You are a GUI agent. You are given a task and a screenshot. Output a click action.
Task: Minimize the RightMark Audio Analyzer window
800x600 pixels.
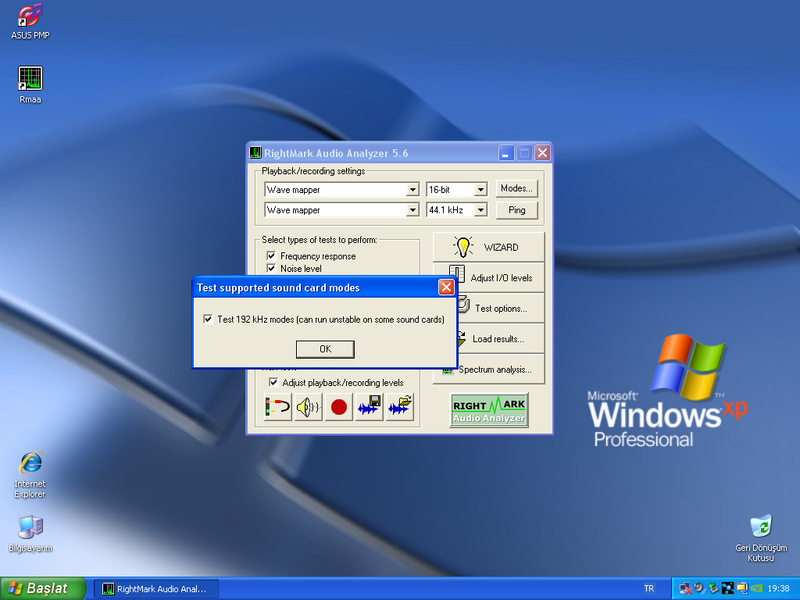point(506,153)
